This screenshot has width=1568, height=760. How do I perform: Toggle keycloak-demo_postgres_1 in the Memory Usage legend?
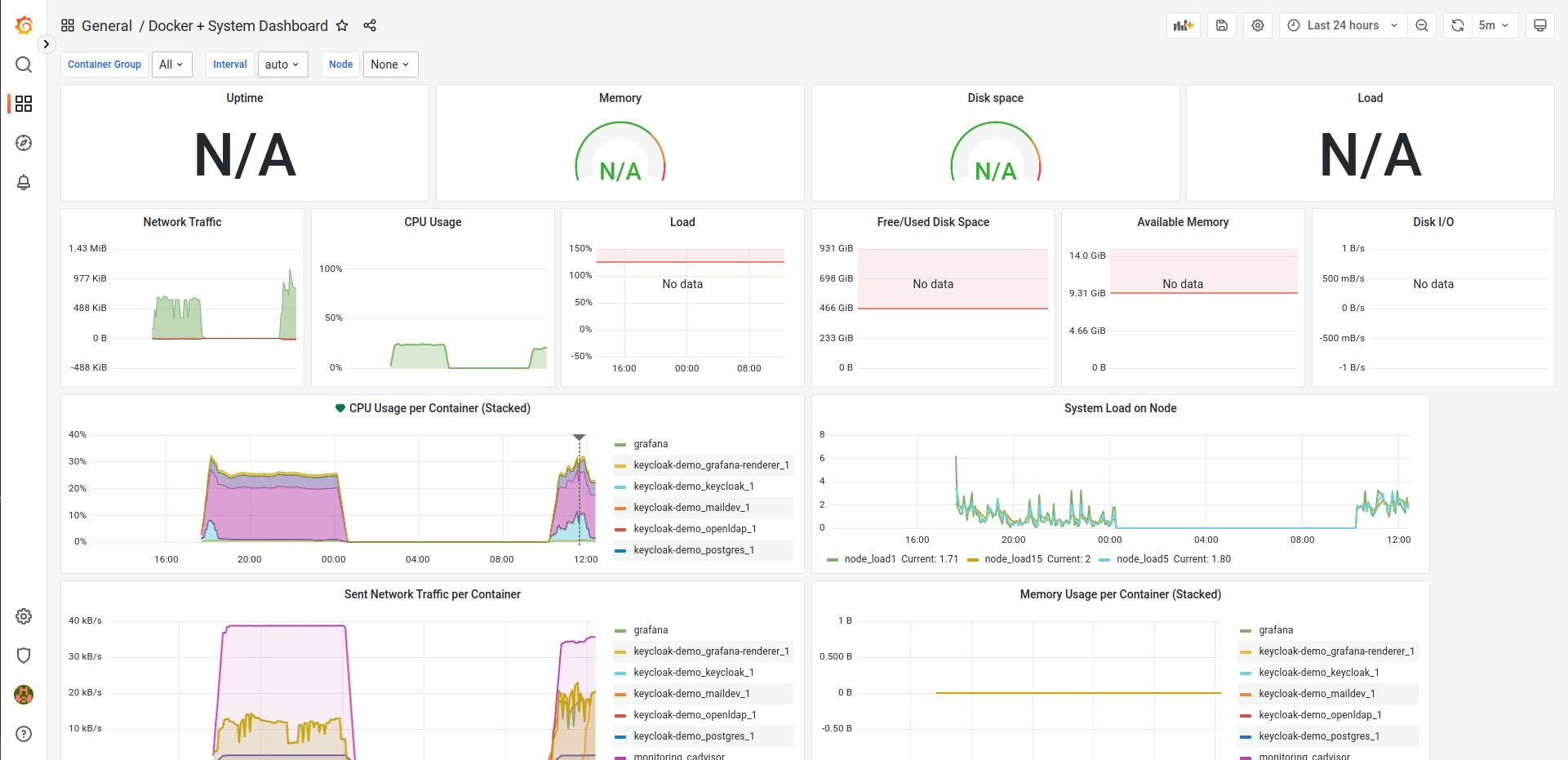click(1319, 736)
